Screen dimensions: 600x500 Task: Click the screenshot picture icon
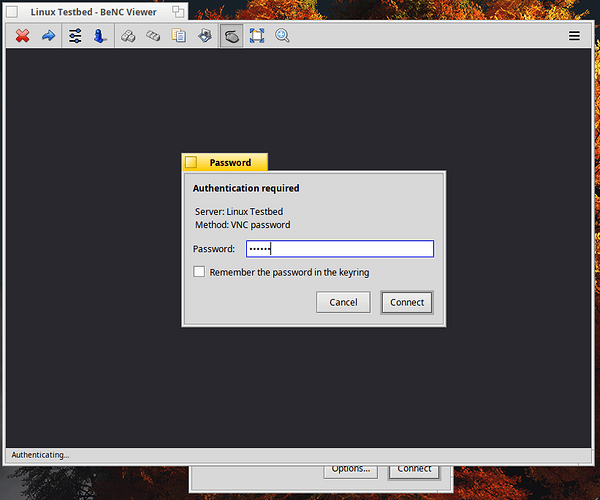tap(205, 36)
